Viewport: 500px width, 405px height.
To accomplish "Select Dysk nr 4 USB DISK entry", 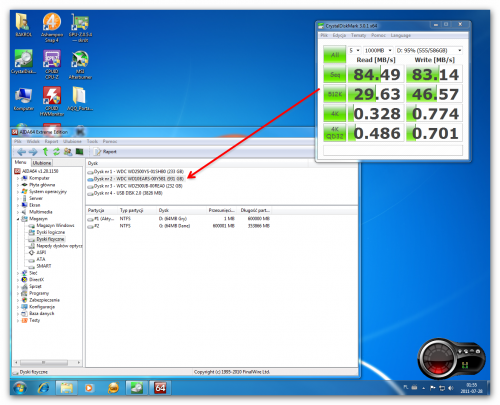I will click(125, 193).
